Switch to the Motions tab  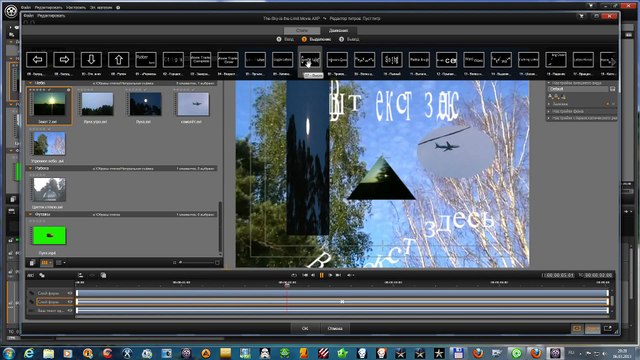(x=338, y=31)
